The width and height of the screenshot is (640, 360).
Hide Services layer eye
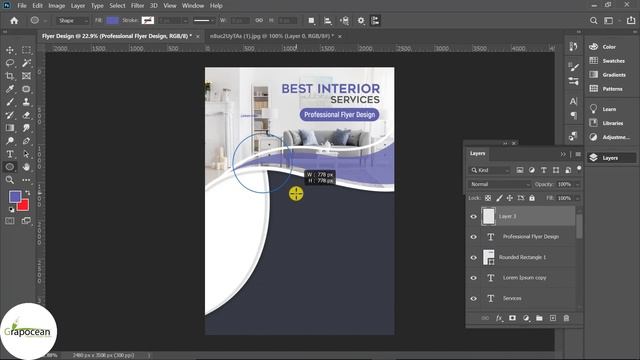click(x=473, y=298)
